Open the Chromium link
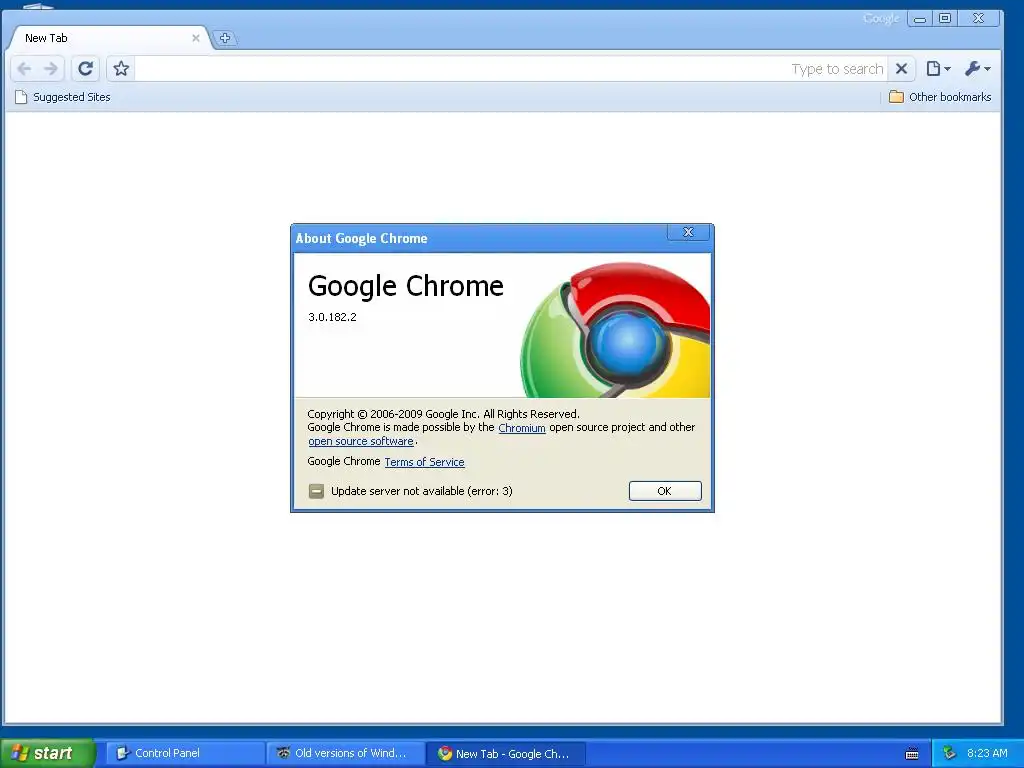 (522, 428)
